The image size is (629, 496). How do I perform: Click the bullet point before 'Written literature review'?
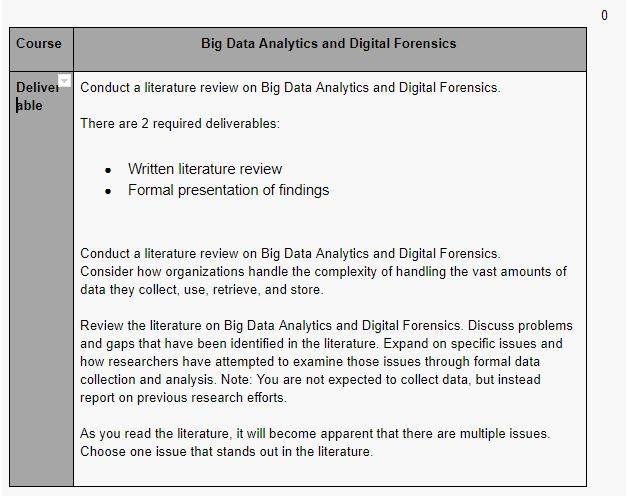click(x=108, y=171)
